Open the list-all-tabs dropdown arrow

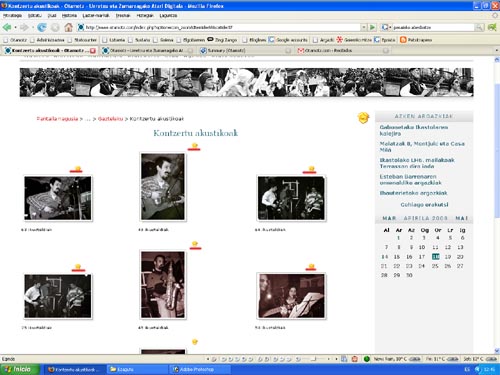[x=497, y=50]
